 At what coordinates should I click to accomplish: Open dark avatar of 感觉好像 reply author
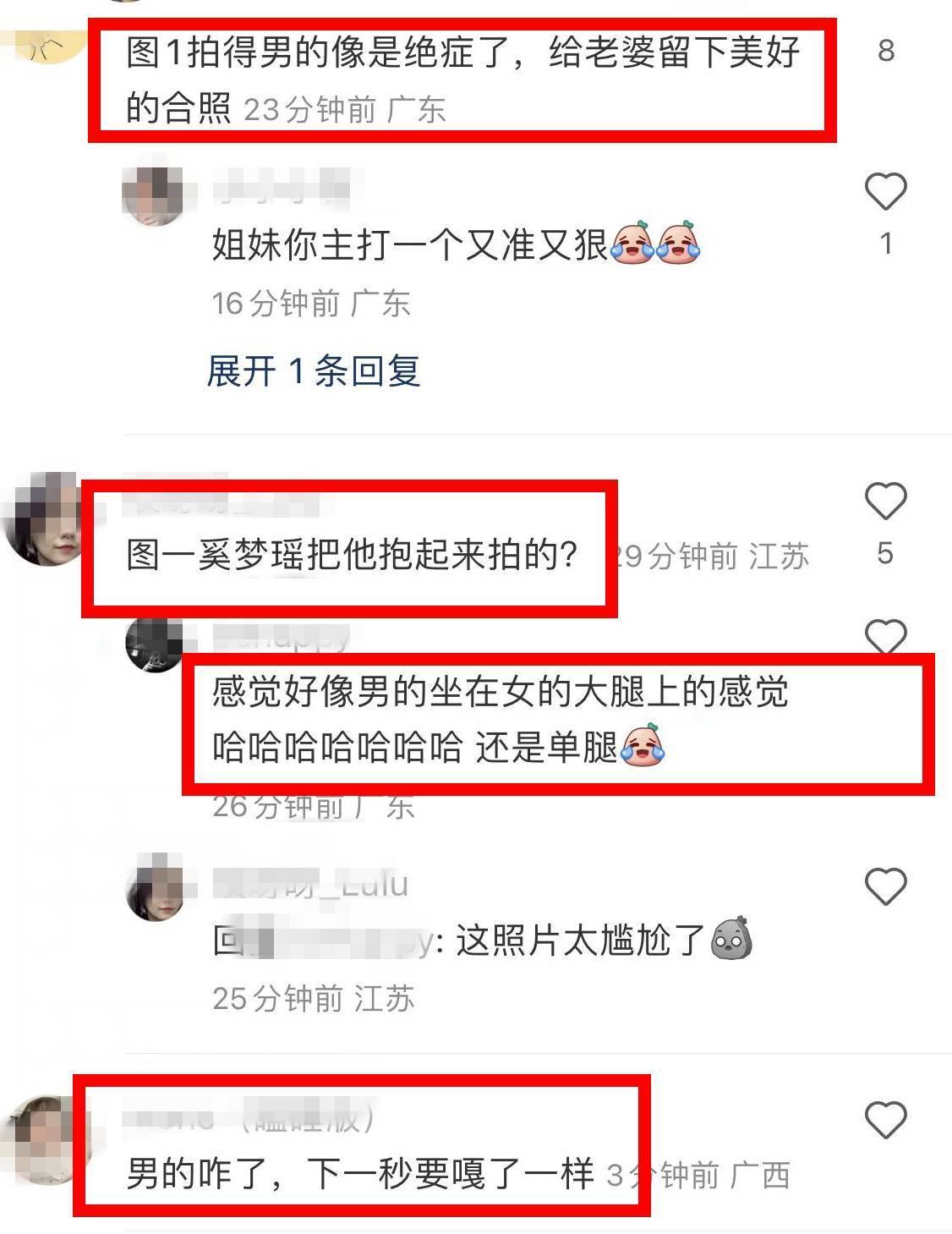pyautogui.click(x=154, y=644)
